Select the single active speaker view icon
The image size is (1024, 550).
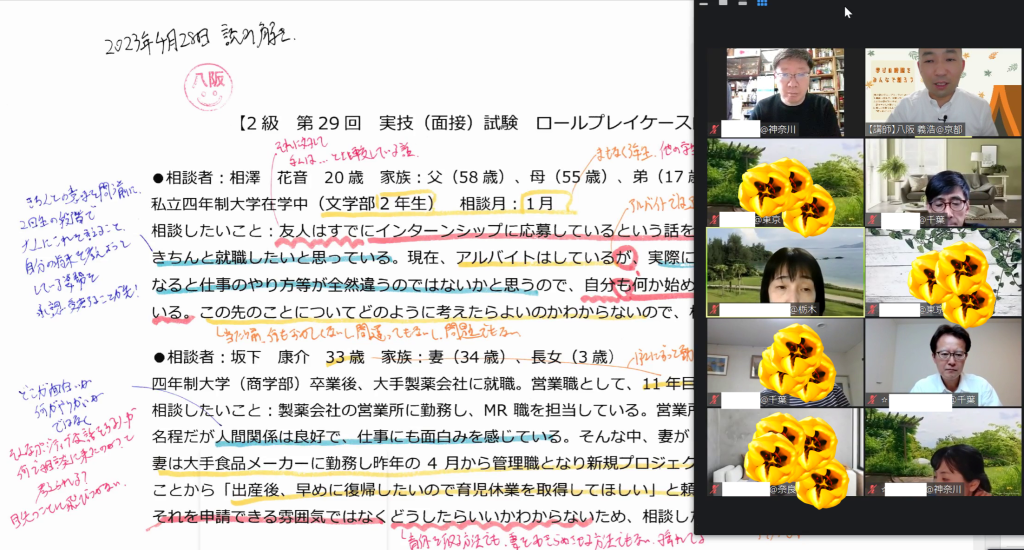click(x=724, y=4)
